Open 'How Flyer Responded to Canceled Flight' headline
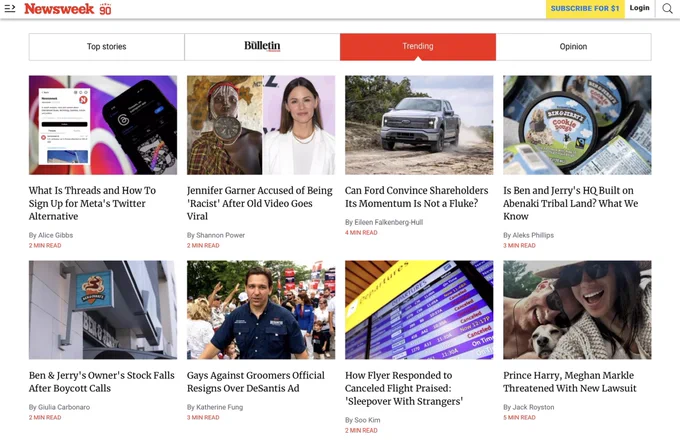 pos(404,388)
